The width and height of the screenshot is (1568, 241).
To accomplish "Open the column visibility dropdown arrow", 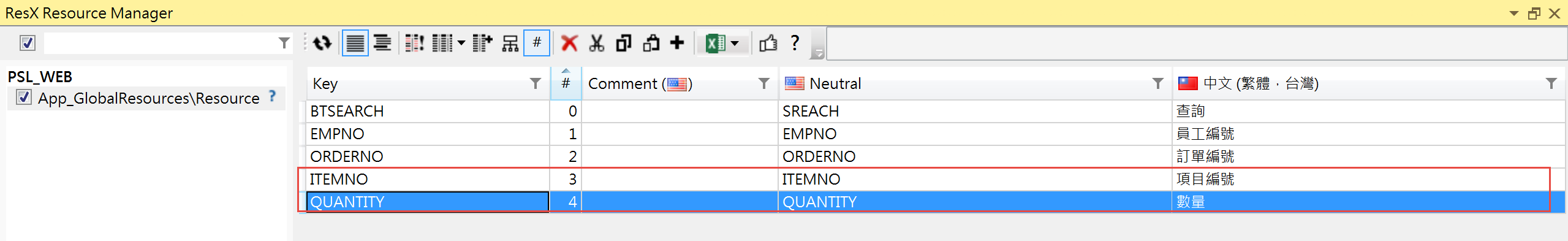I will 461,44.
